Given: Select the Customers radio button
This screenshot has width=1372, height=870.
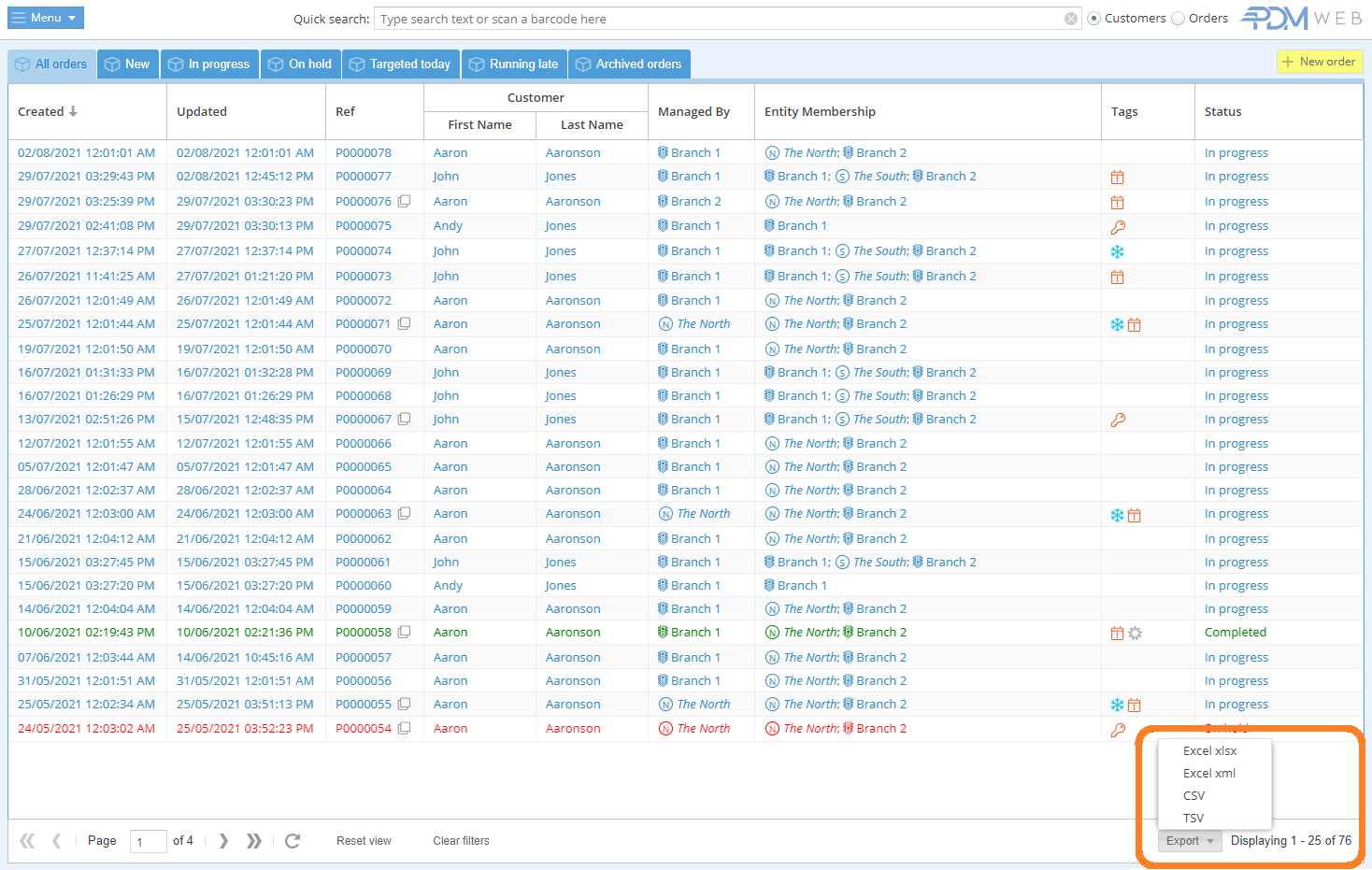Looking at the screenshot, I should pos(1093,19).
